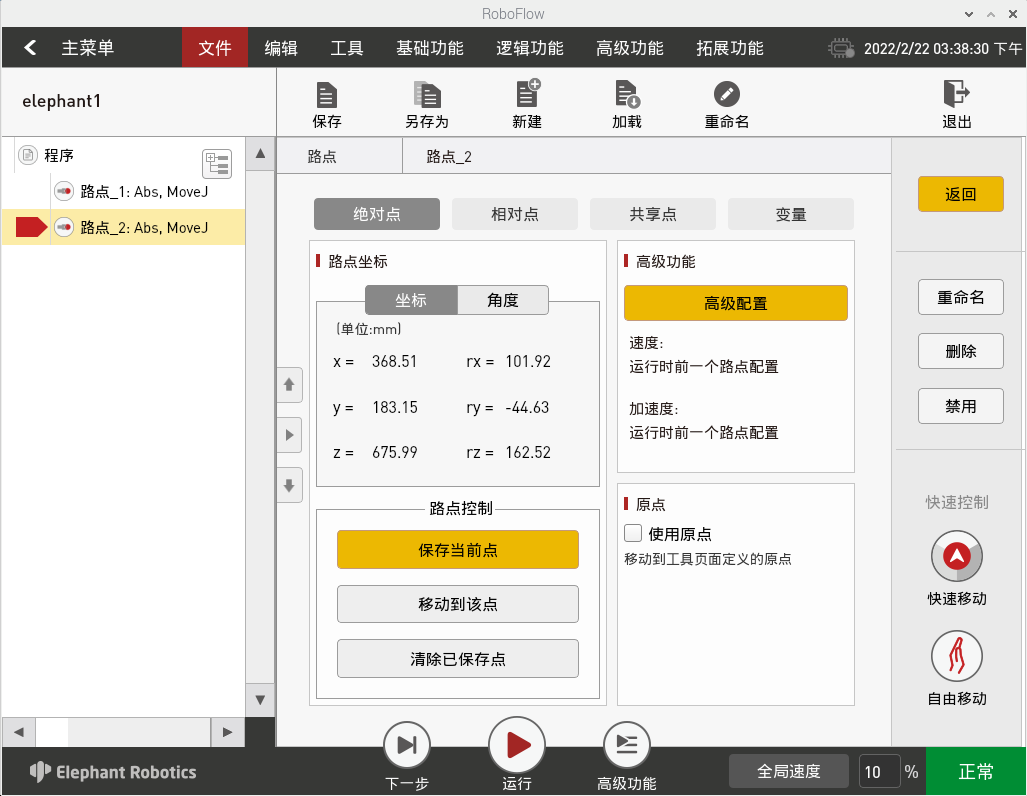Open the Basic Functions (基础功能) menu
The height and width of the screenshot is (796, 1027).
(429, 48)
